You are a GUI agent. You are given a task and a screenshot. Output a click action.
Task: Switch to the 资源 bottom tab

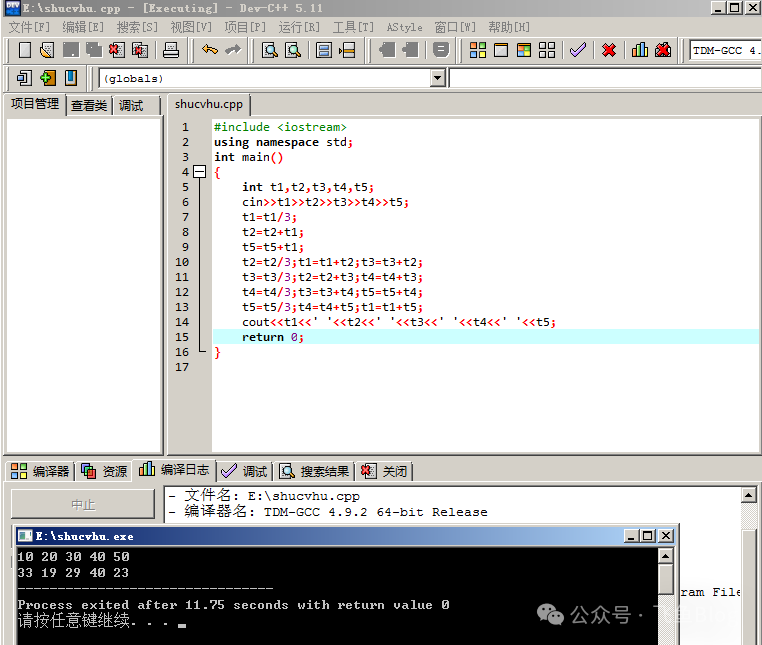click(104, 471)
